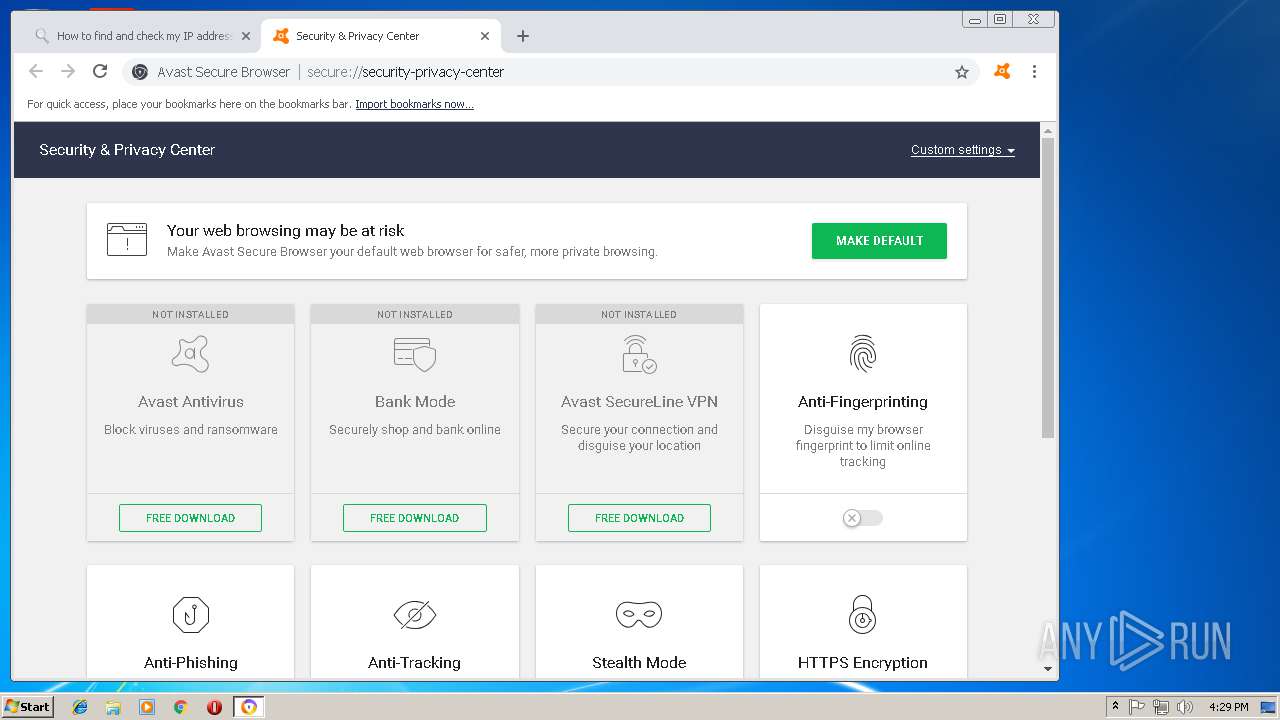Click the browser risk warning window icon
Viewport: 1280px width, 720px height.
(x=127, y=240)
